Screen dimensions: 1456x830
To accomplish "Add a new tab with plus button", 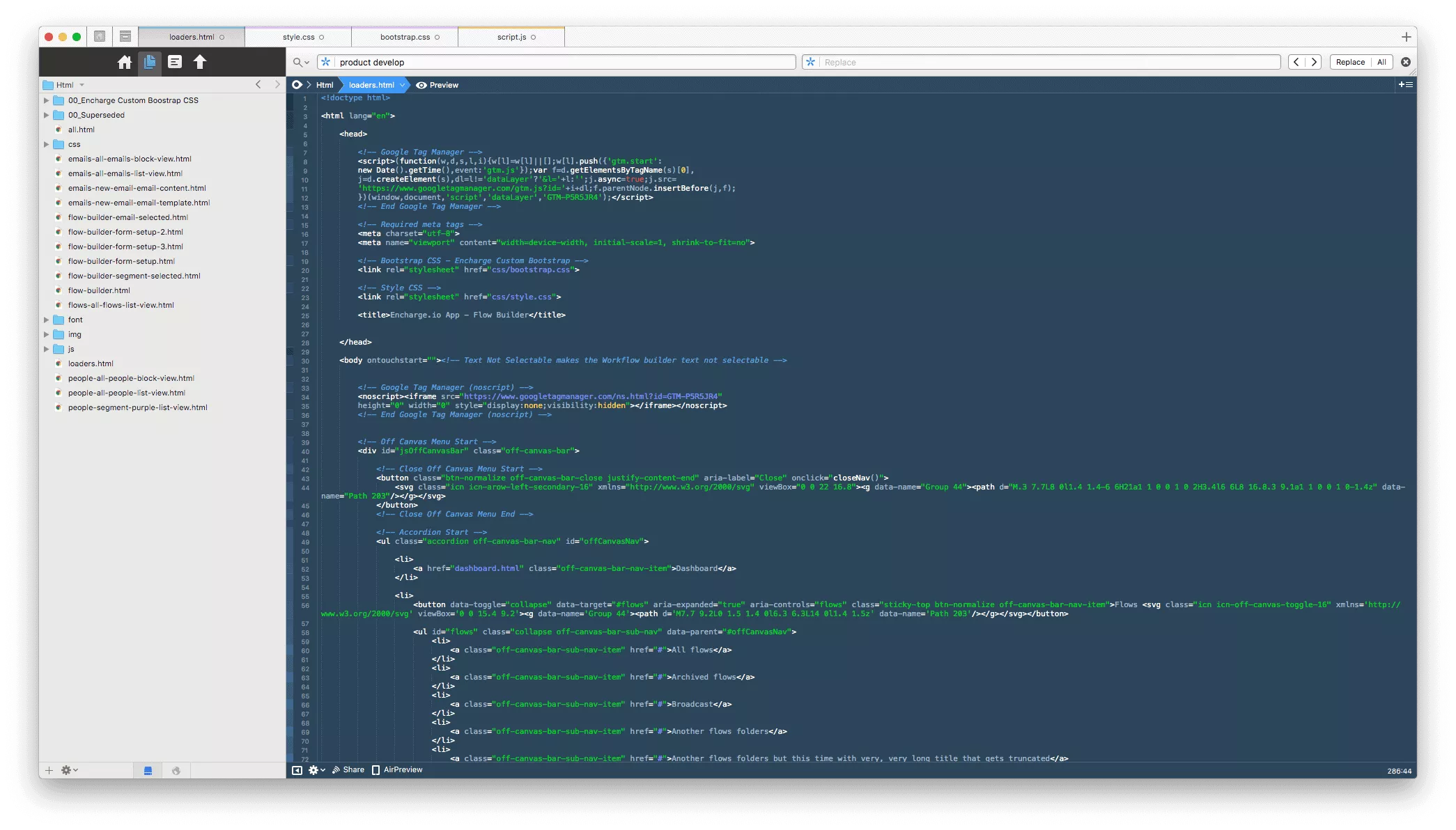I will [1407, 37].
